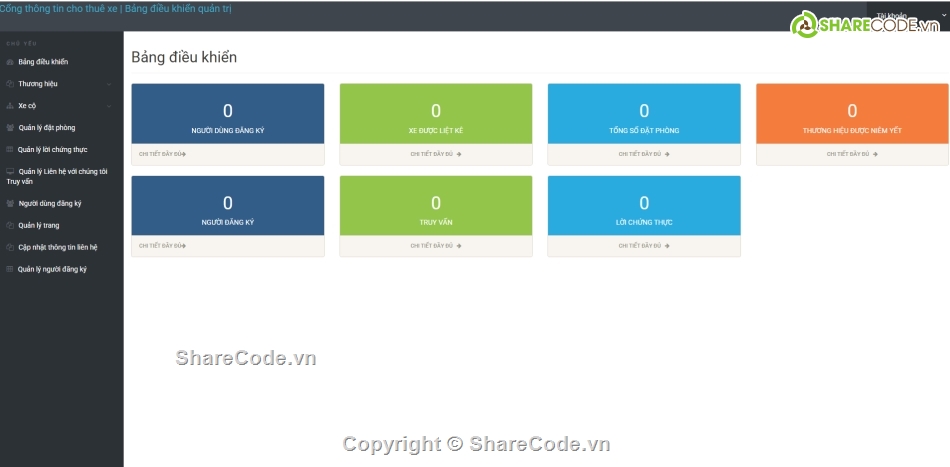This screenshot has height=467, width=950.
Task: Click the 0 count in orange Thương hiệu card
Action: [852, 111]
